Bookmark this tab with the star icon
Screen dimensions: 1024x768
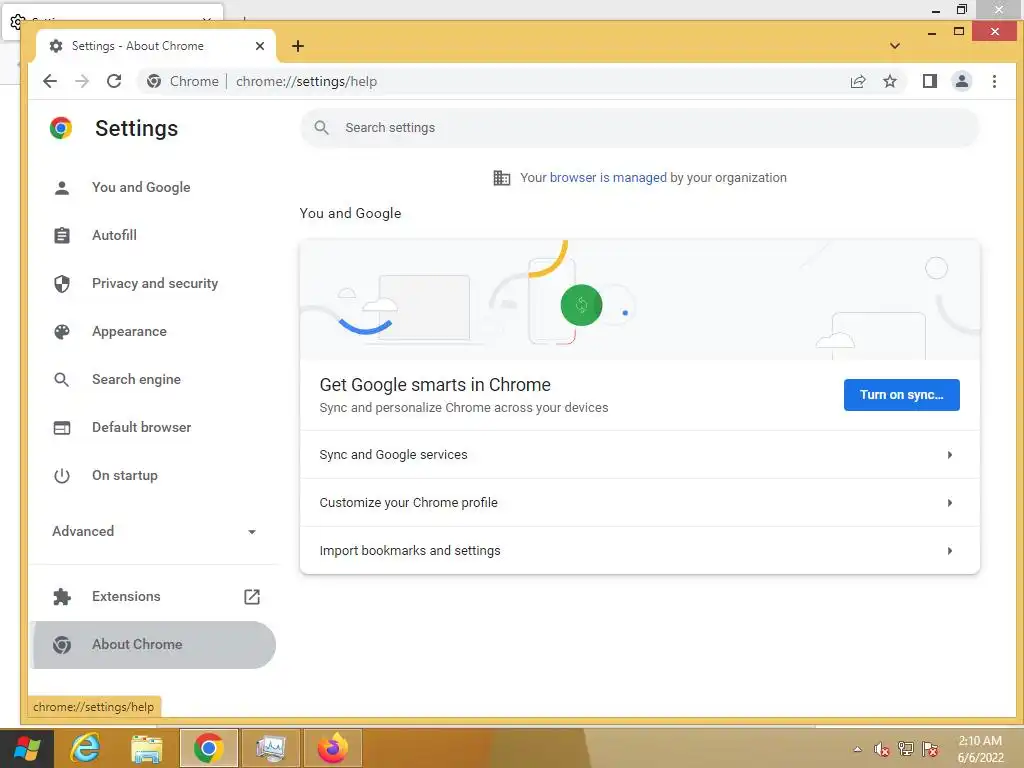(889, 81)
